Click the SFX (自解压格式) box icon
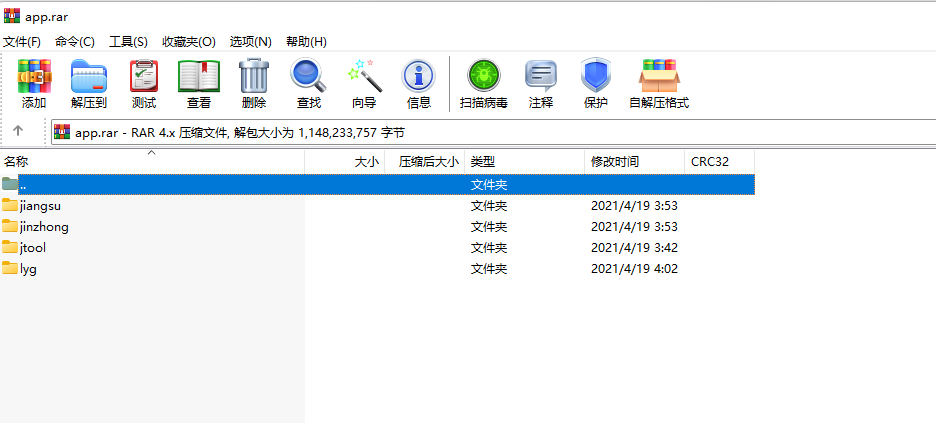This screenshot has width=936, height=423. click(x=659, y=82)
